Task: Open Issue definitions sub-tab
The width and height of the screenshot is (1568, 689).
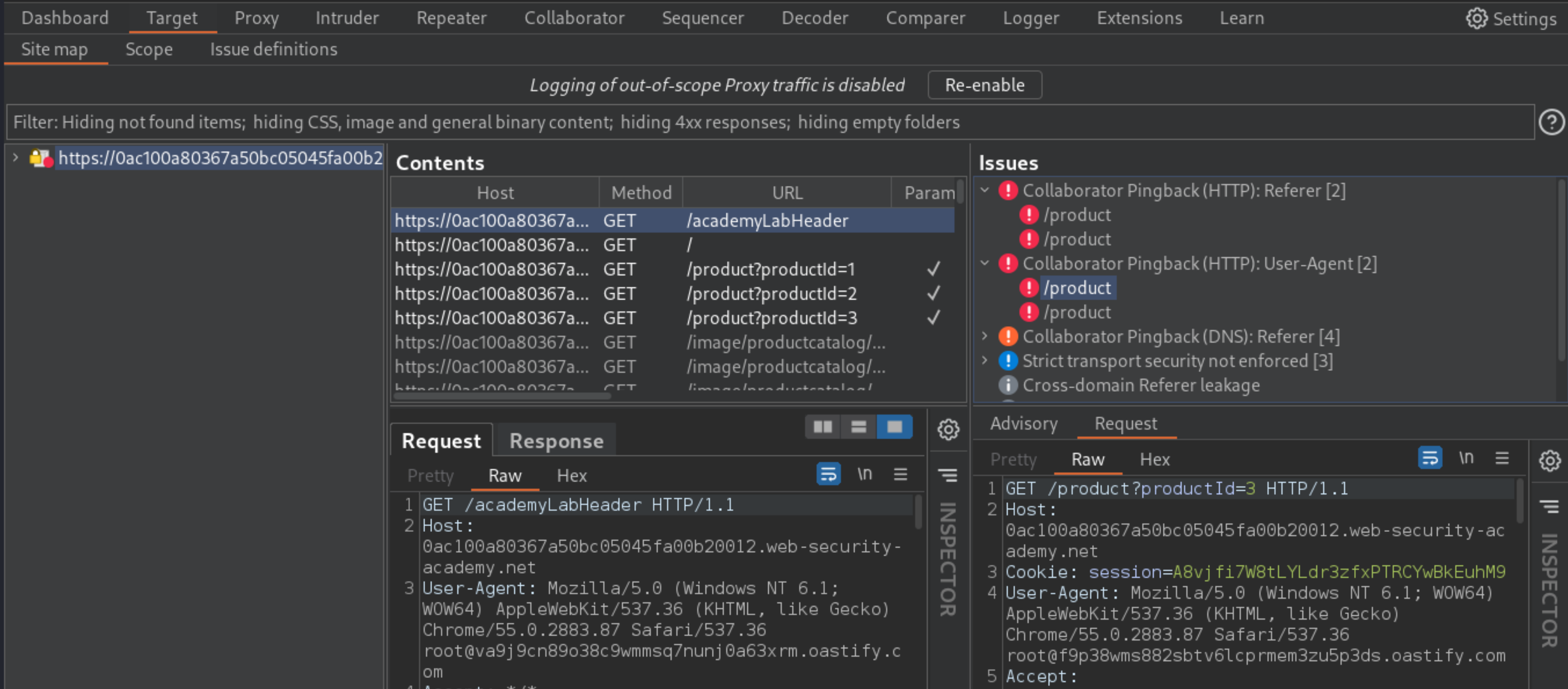Action: pyautogui.click(x=273, y=49)
